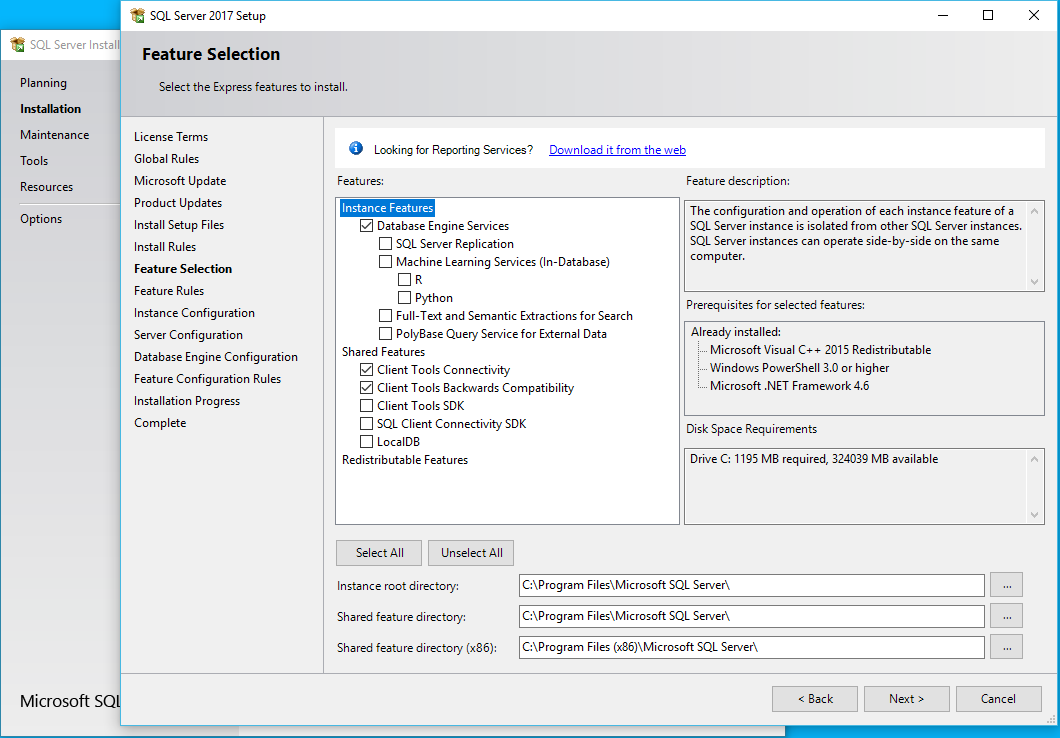This screenshot has height=738, width=1060.
Task: Check the Python feature checkbox
Action: (x=404, y=297)
